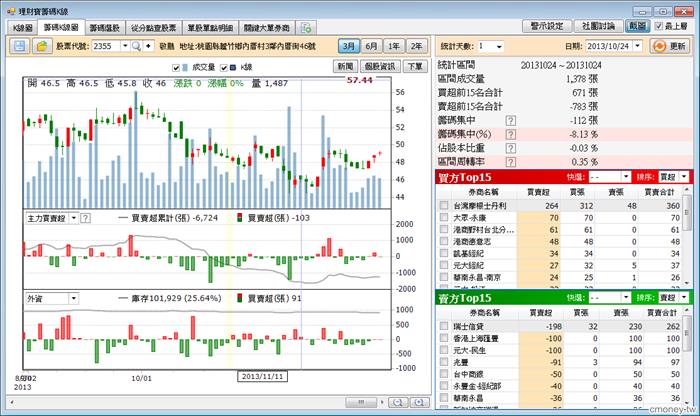Check the box for 瑞士信貸

coord(444,326)
